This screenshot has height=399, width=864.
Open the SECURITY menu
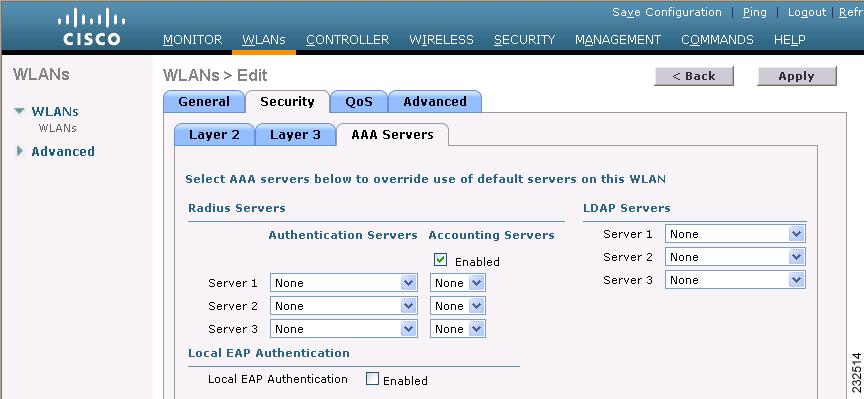pos(525,40)
